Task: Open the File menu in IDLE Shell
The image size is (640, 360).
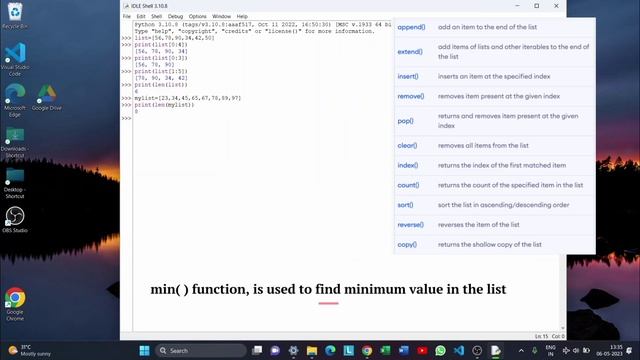Action: point(127,16)
